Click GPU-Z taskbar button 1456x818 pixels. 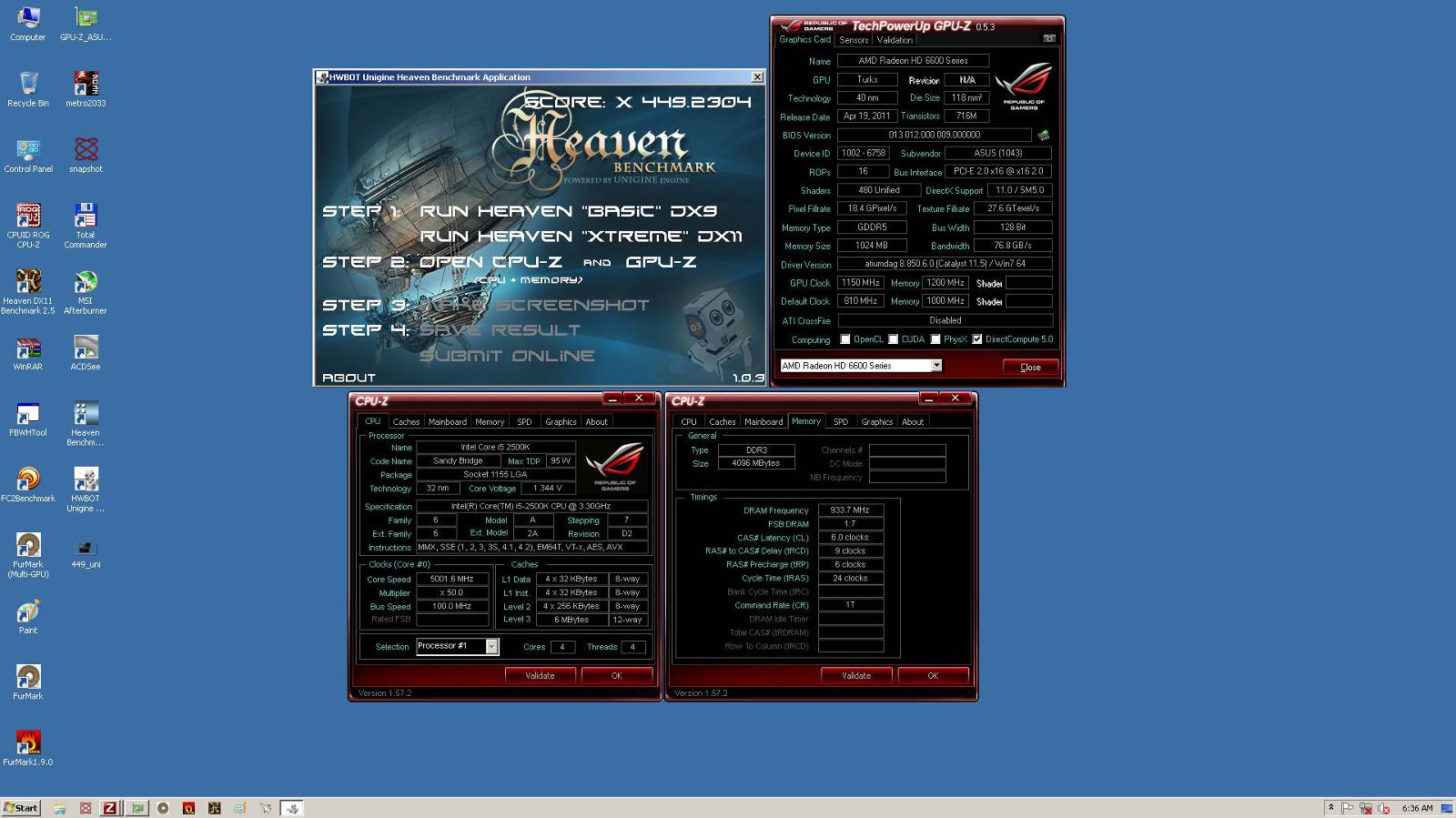[x=137, y=808]
